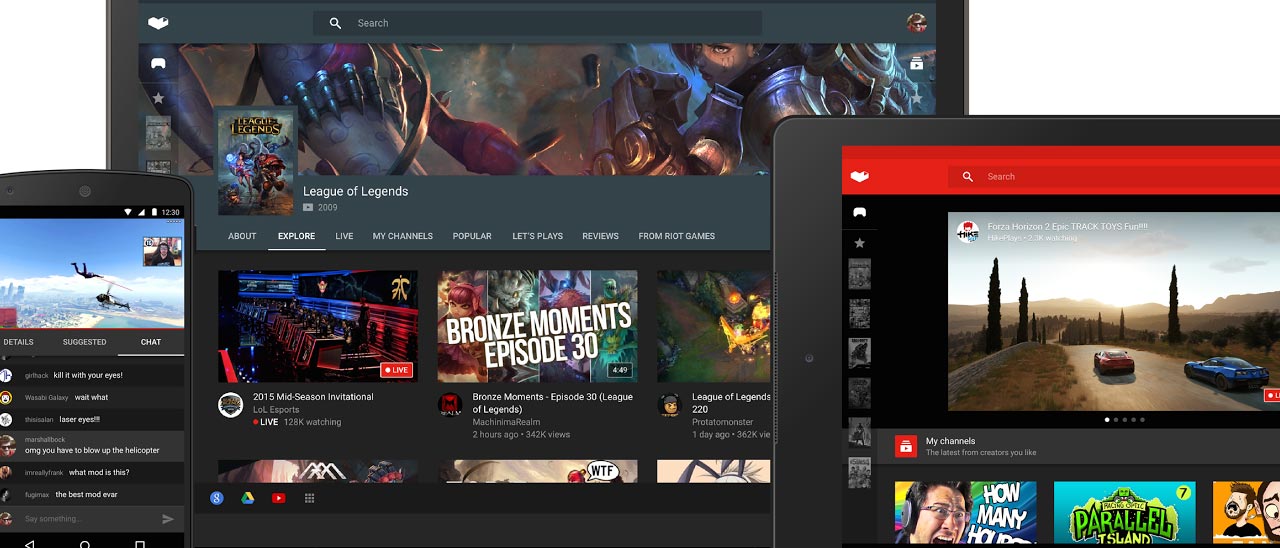Viewport: 1280px width, 548px height.
Task: Click the star icon in tablet sidebar
Action: pos(859,243)
